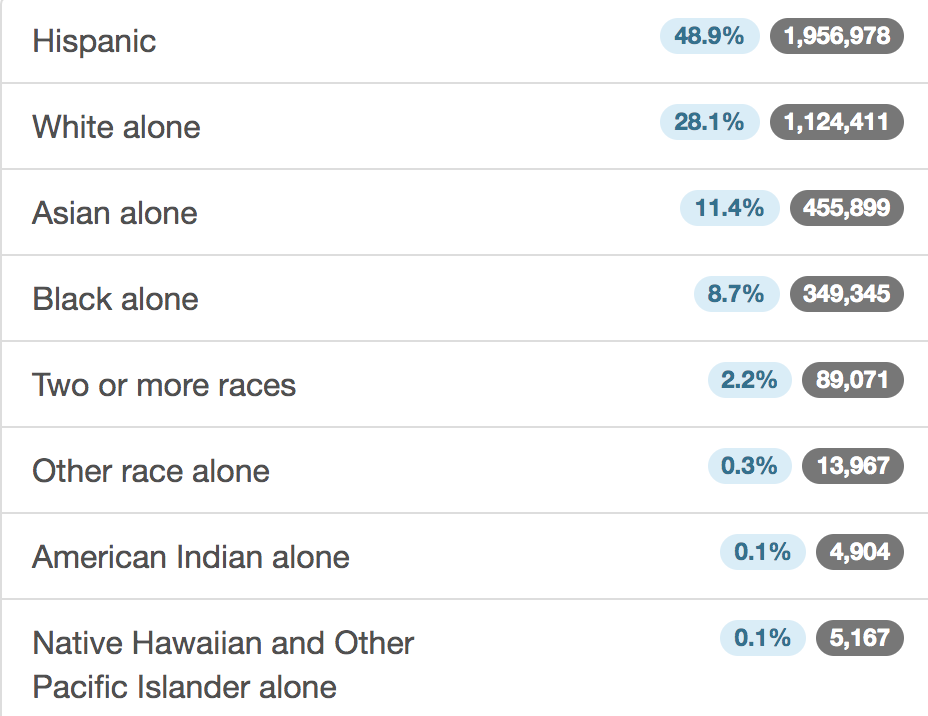Click the 28.1% percentage badge
The height and width of the screenshot is (716, 928).
point(710,122)
